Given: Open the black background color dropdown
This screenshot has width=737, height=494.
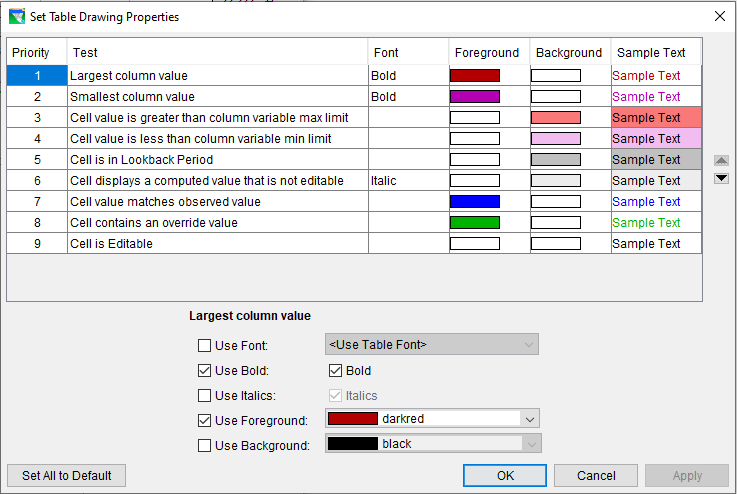Looking at the screenshot, I should click(x=432, y=443).
